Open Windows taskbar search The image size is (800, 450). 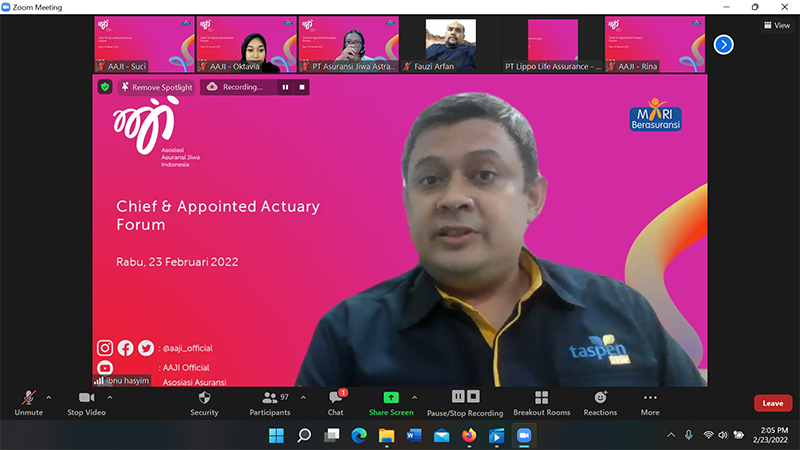304,436
